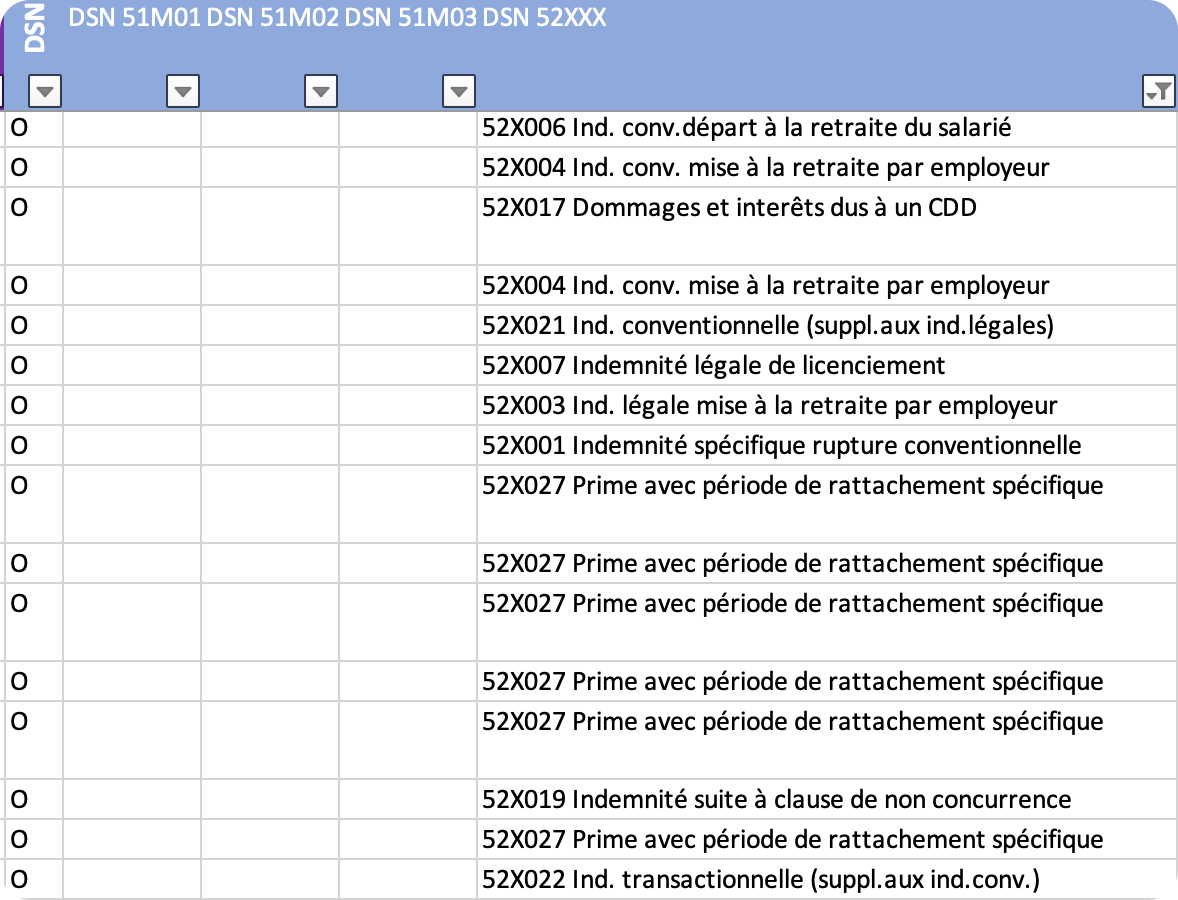Open the DSN 51M02 column filter dropdown
Viewport: 1178px width, 900px height.
[320, 92]
